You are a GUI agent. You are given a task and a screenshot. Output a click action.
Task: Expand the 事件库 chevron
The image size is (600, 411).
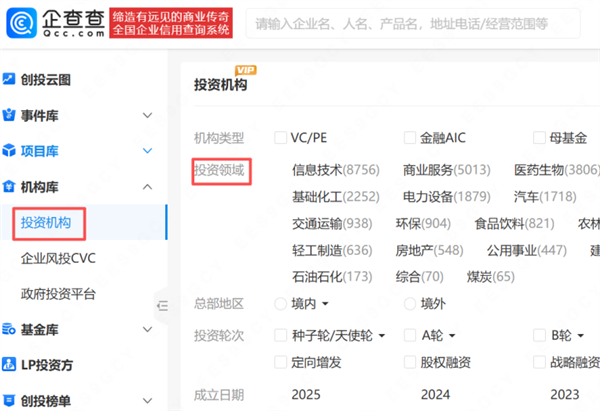pyautogui.click(x=147, y=115)
